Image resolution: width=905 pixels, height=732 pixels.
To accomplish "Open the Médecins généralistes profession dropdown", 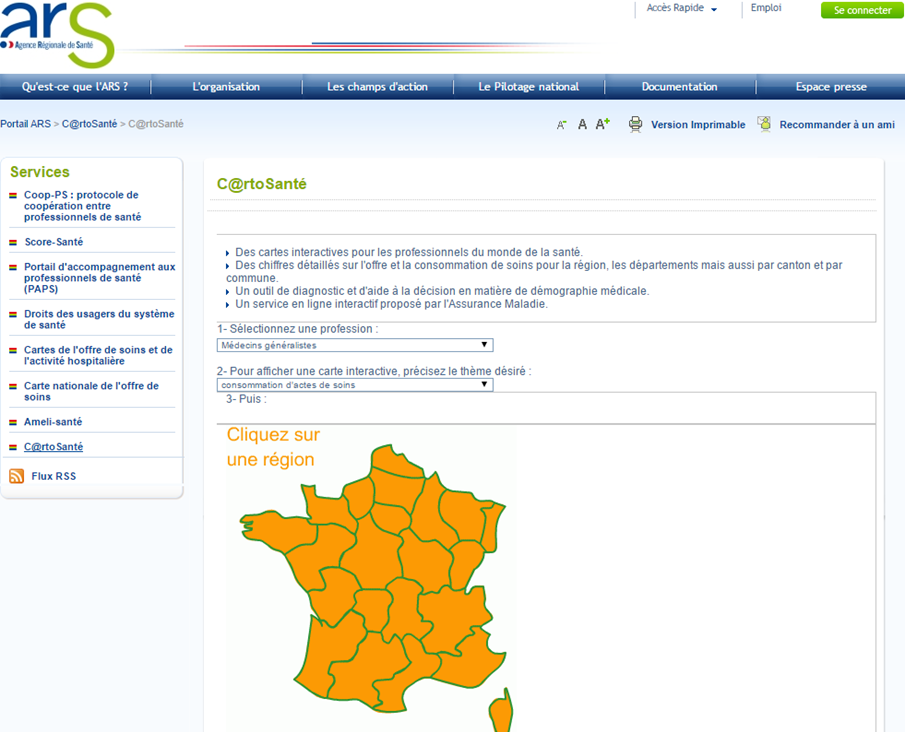I will click(x=355, y=345).
